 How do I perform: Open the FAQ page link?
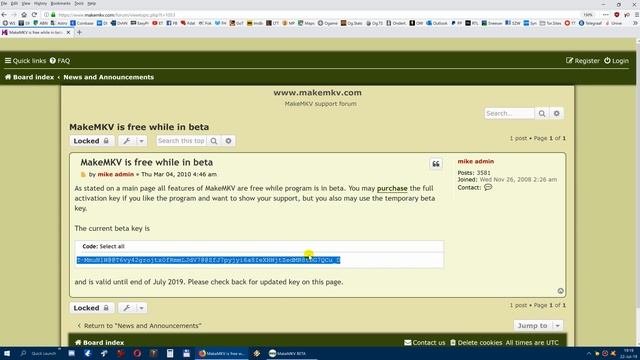point(60,61)
